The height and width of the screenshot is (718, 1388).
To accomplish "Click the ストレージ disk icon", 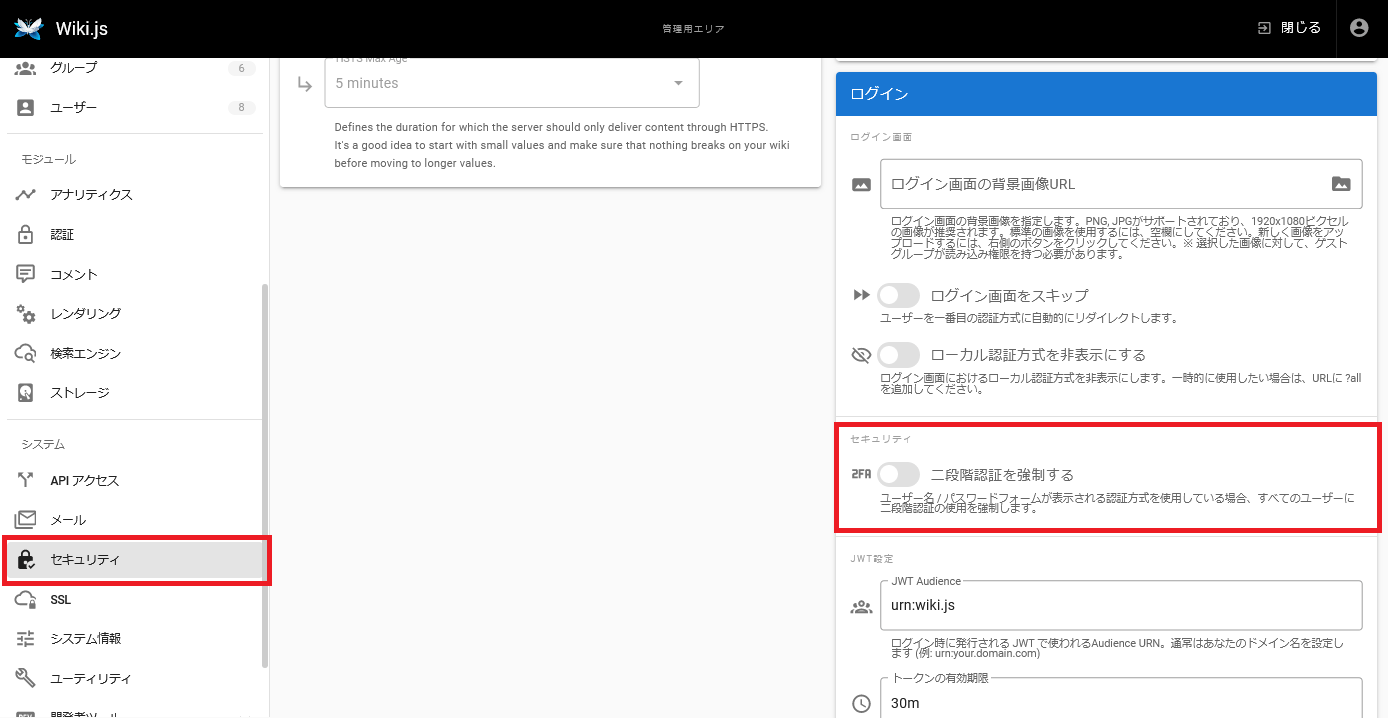I will pyautogui.click(x=26, y=393).
